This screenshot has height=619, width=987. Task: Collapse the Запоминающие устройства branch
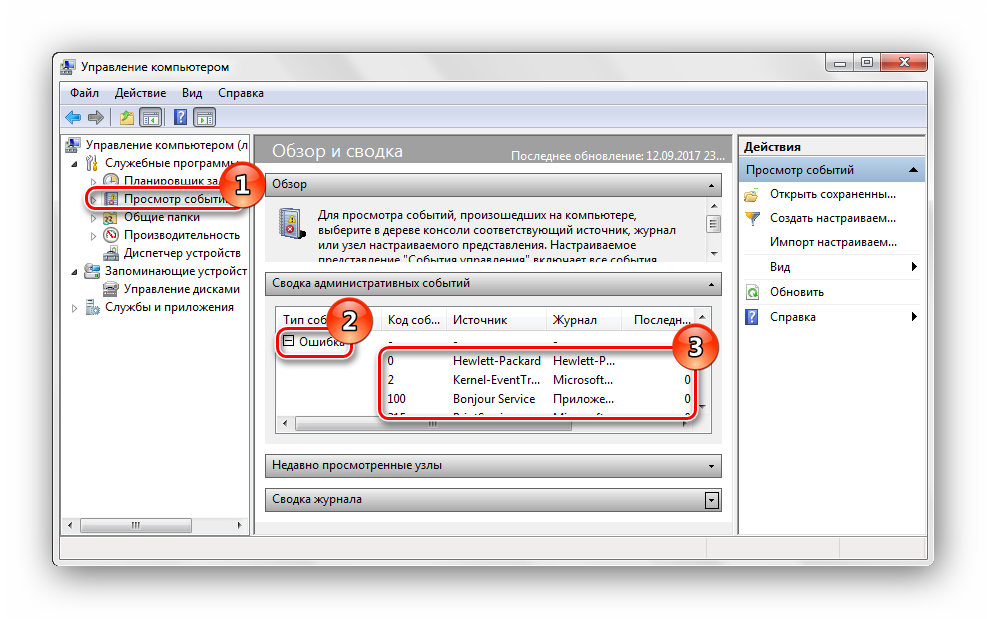pyautogui.click(x=74, y=272)
